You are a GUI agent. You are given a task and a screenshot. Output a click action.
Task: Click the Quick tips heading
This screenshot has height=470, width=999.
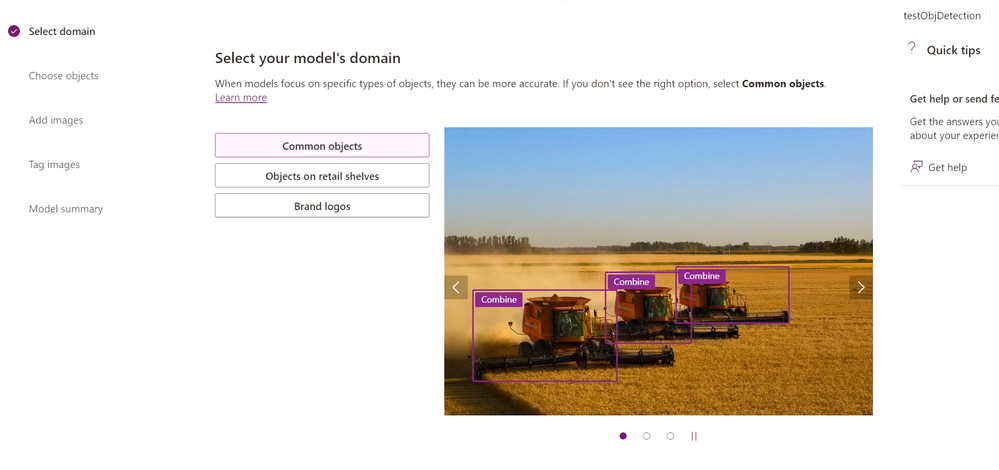tap(953, 50)
